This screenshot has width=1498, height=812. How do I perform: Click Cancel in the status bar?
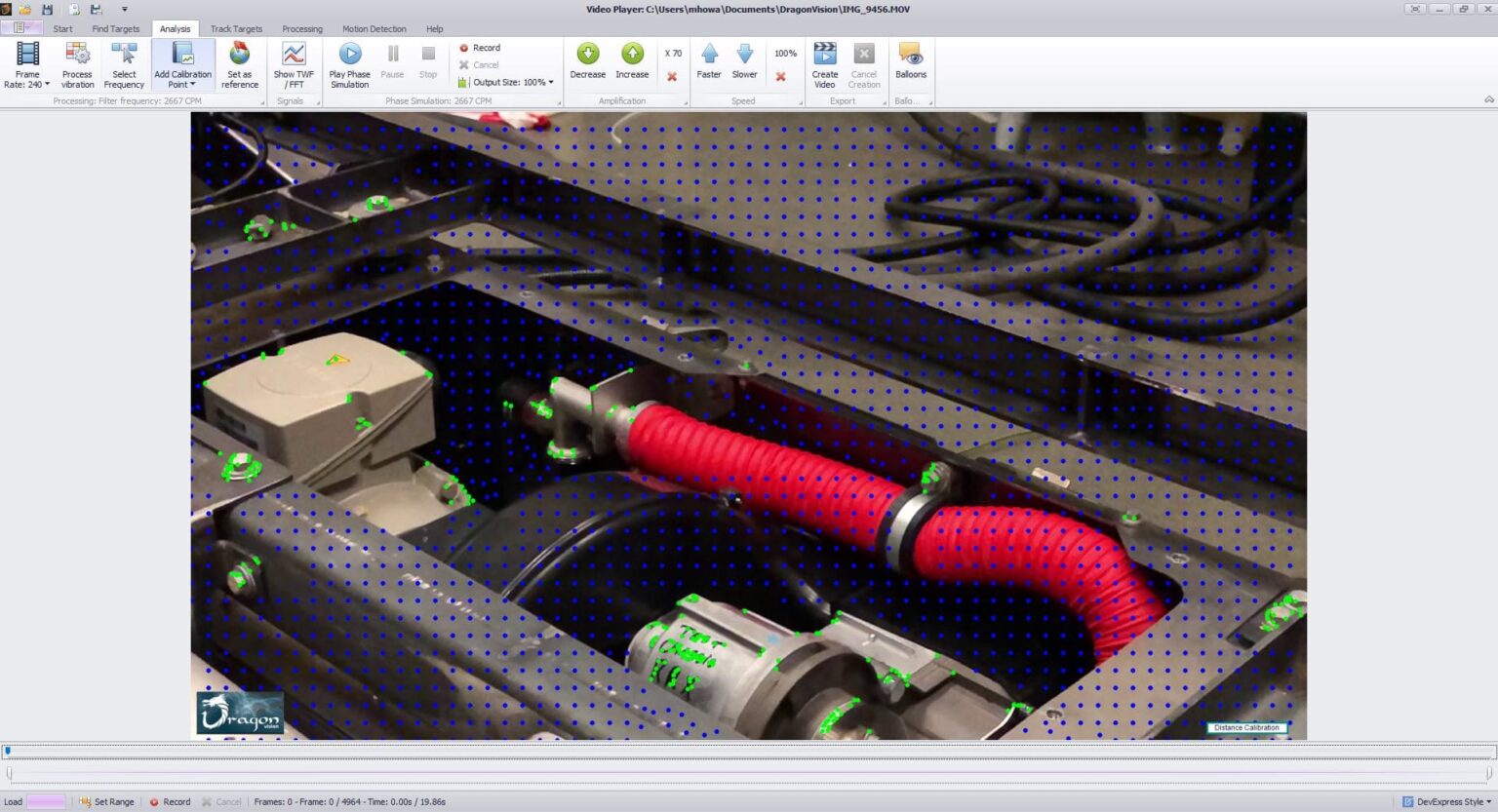click(x=221, y=802)
